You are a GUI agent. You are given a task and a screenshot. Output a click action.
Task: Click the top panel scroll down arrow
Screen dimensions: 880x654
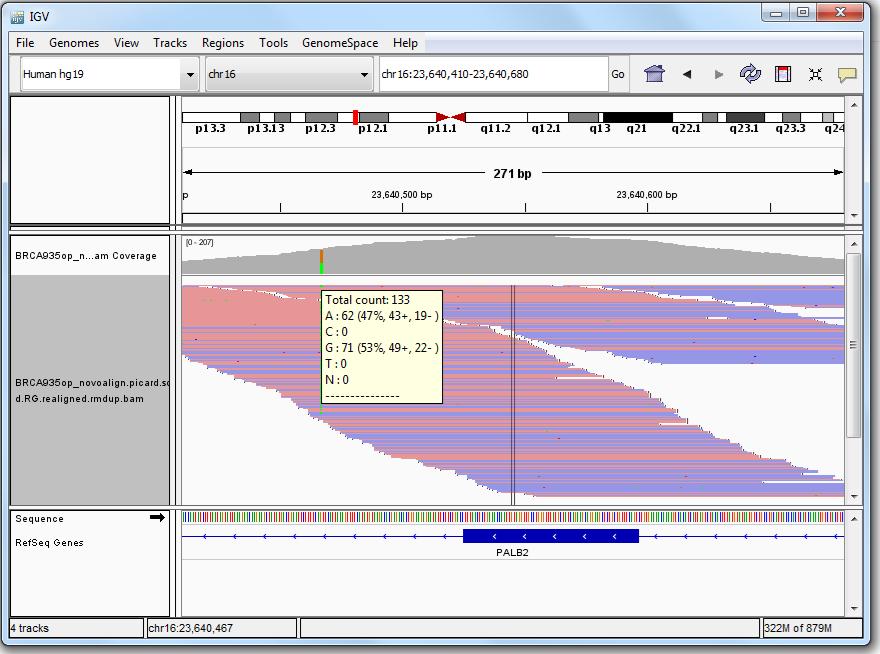tap(854, 216)
